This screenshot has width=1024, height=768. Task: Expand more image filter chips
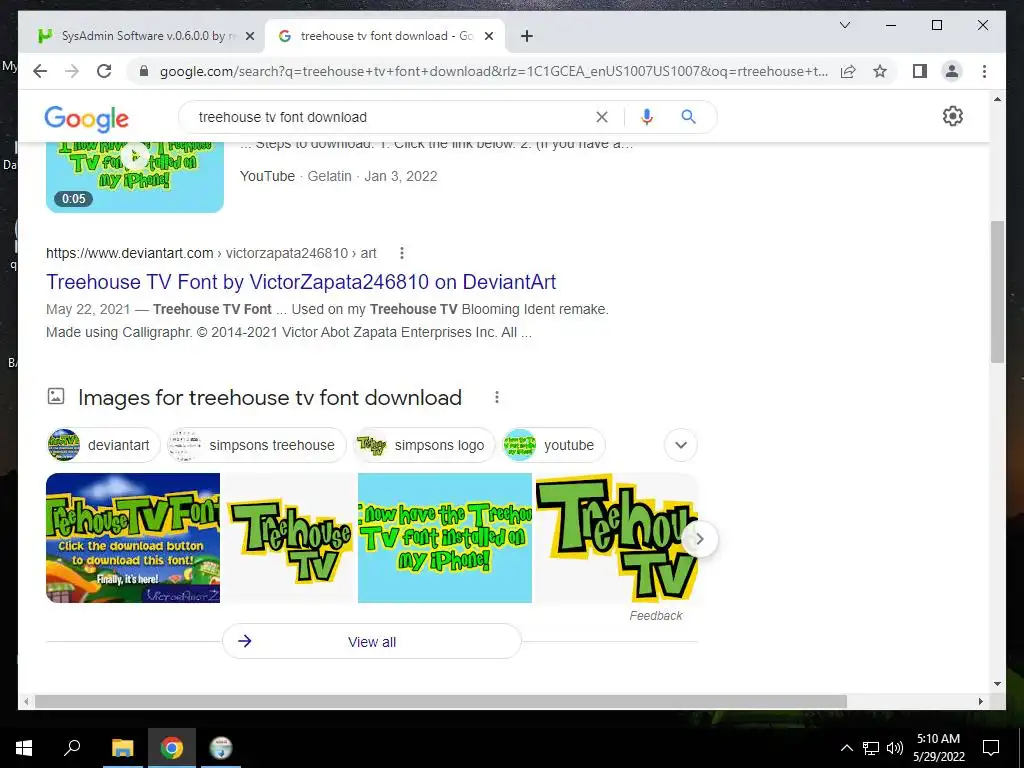[680, 445]
